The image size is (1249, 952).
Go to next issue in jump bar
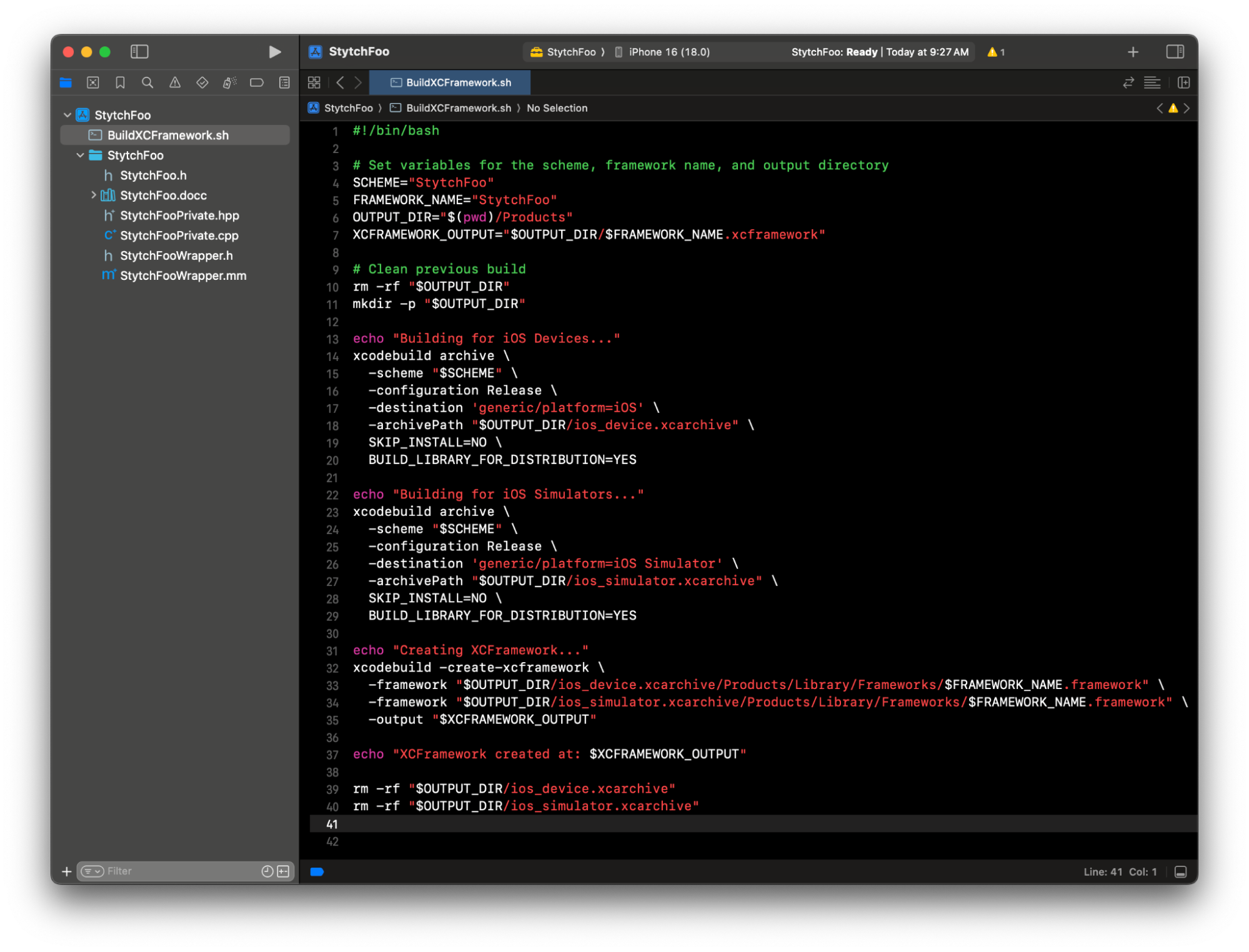click(1187, 108)
